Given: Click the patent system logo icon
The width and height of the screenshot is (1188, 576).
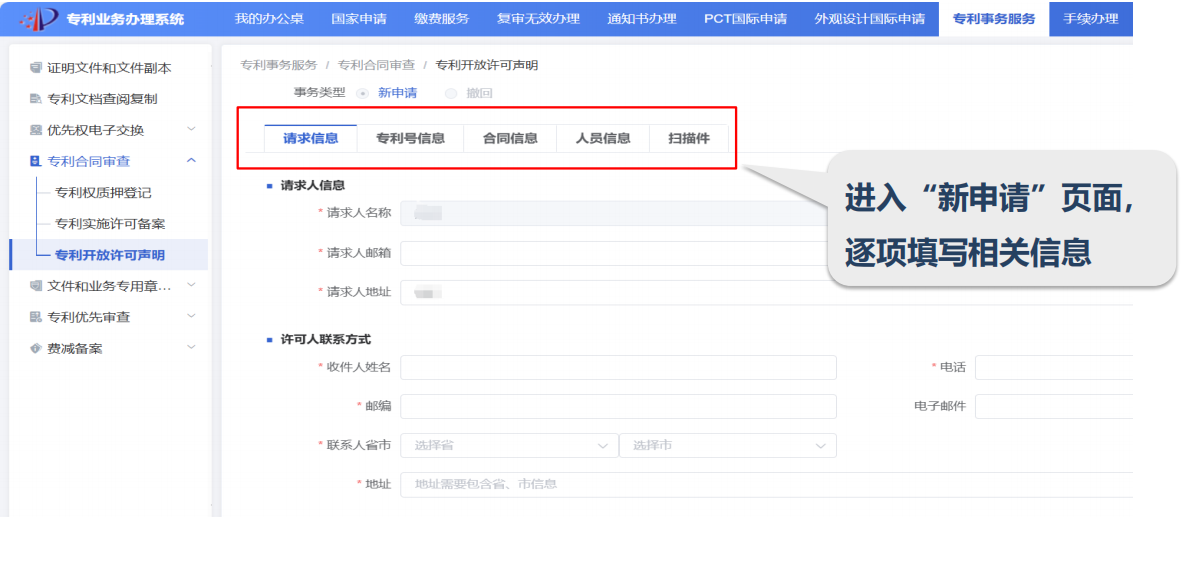Looking at the screenshot, I should [39, 19].
